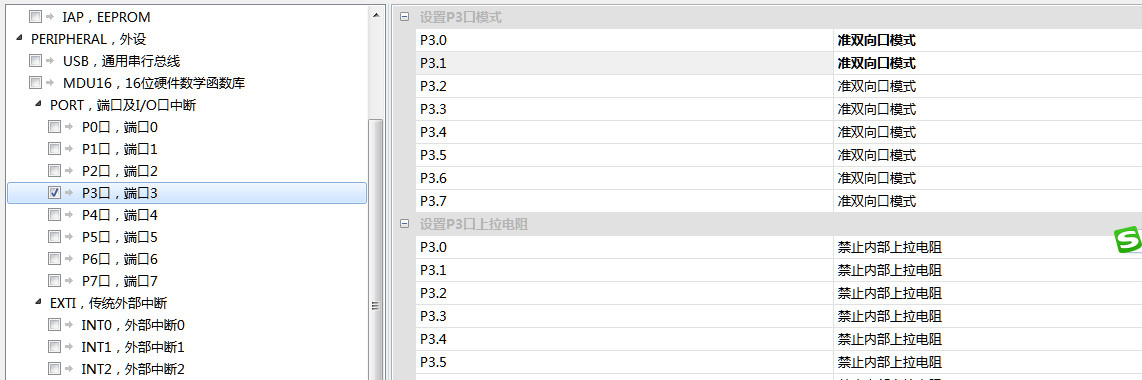This screenshot has height=380, width=1142.
Task: Click the green Sogou input method icon
Action: pyautogui.click(x=1129, y=240)
